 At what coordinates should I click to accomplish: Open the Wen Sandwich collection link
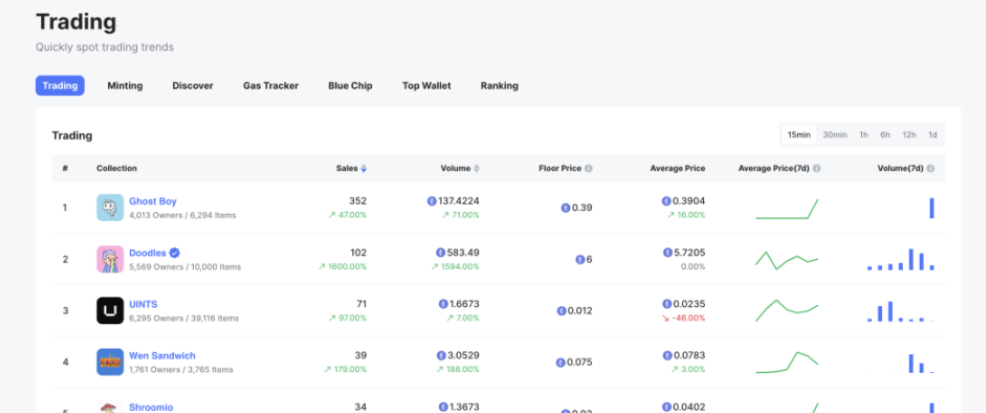coord(162,355)
